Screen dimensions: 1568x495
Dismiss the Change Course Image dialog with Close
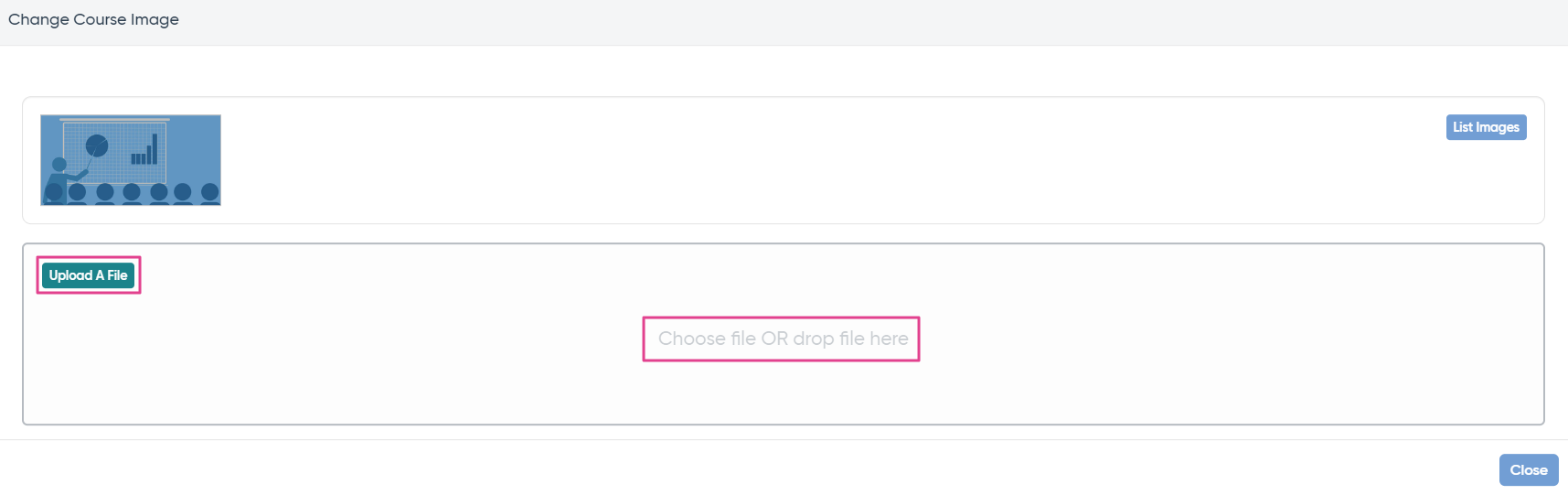click(x=1529, y=470)
